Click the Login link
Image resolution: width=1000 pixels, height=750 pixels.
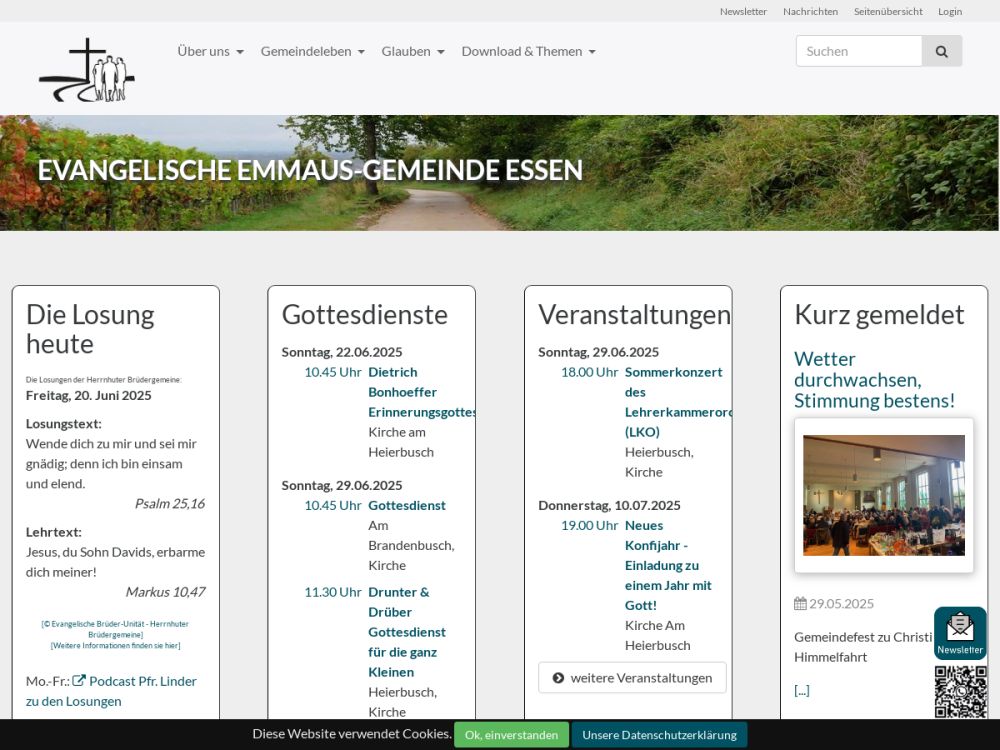click(x=949, y=11)
